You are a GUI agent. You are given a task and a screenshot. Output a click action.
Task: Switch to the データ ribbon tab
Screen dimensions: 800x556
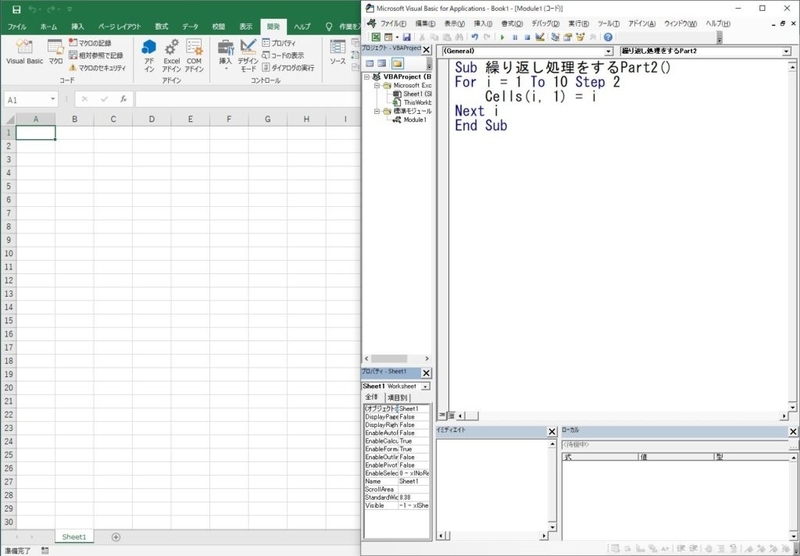coord(190,27)
